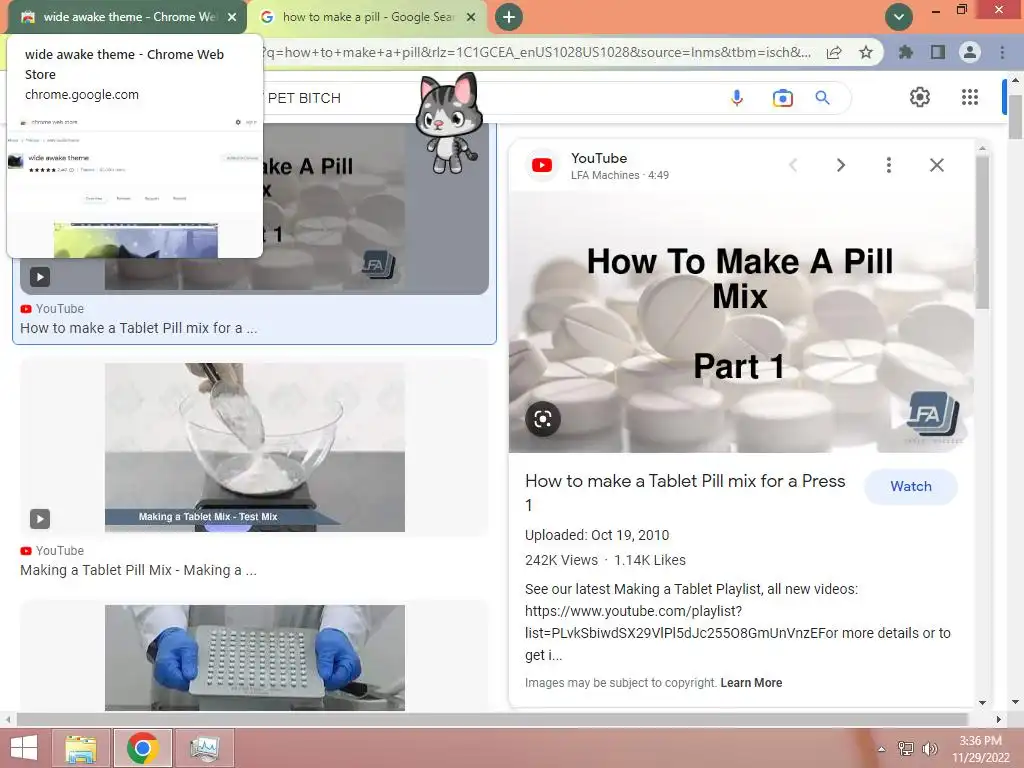Go to previous image in preview panel
Screen dimensions: 1024x768
click(x=793, y=165)
